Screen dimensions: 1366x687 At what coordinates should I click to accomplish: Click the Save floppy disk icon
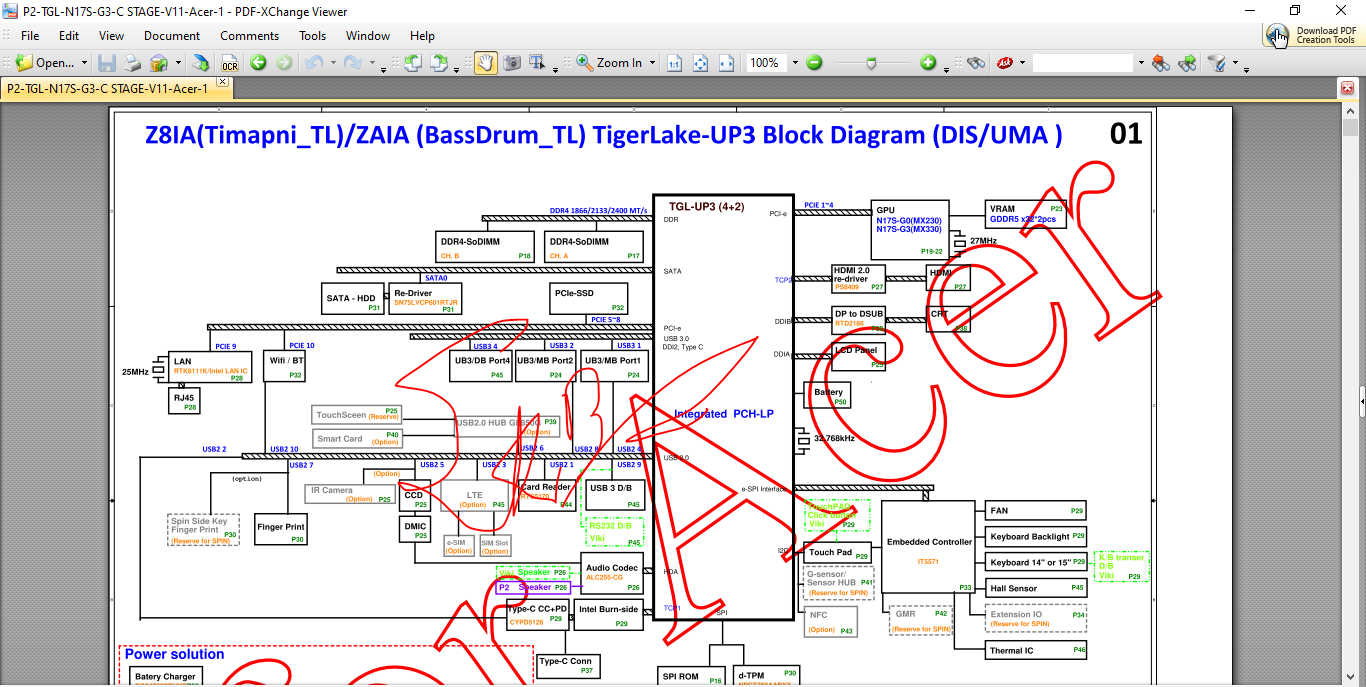(107, 63)
